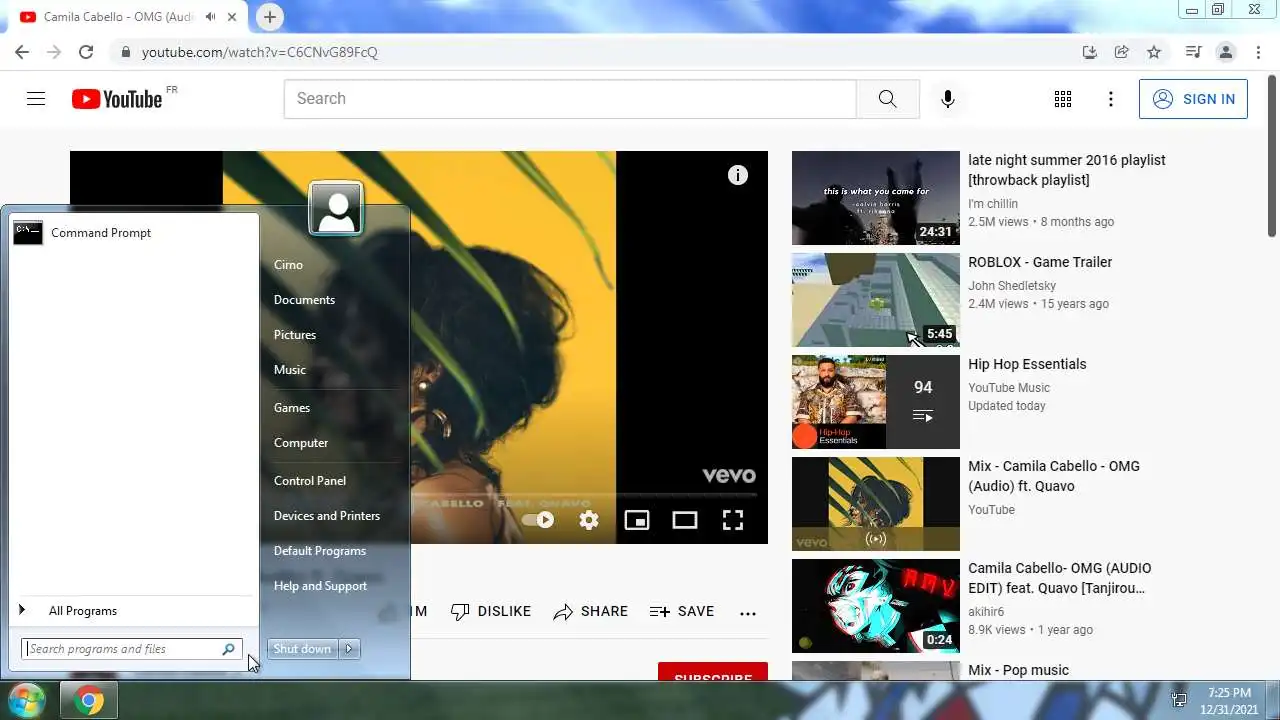This screenshot has height=720, width=1280.
Task: Save video to a playlist
Action: 682,611
